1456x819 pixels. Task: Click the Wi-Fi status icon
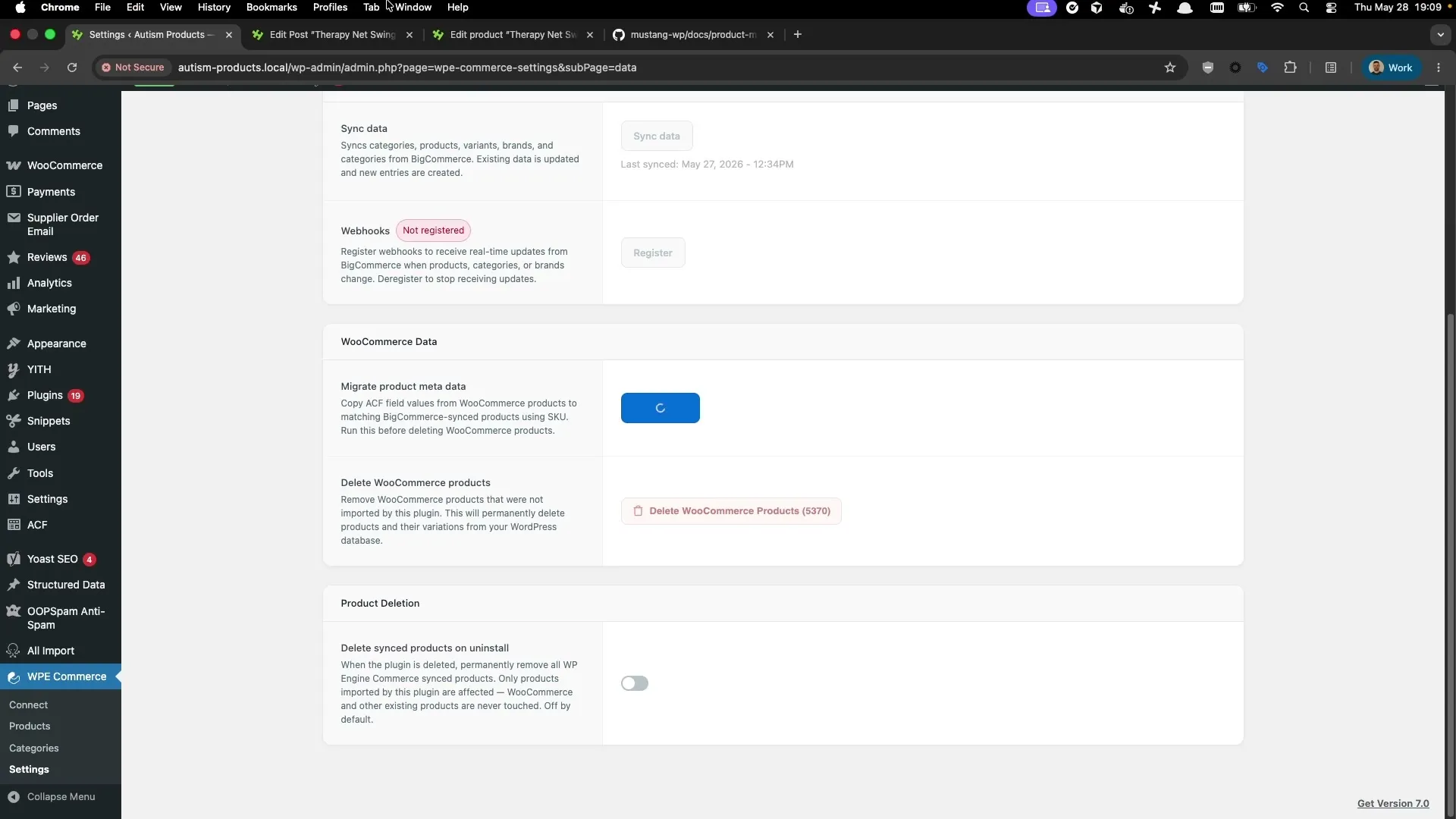(1277, 8)
